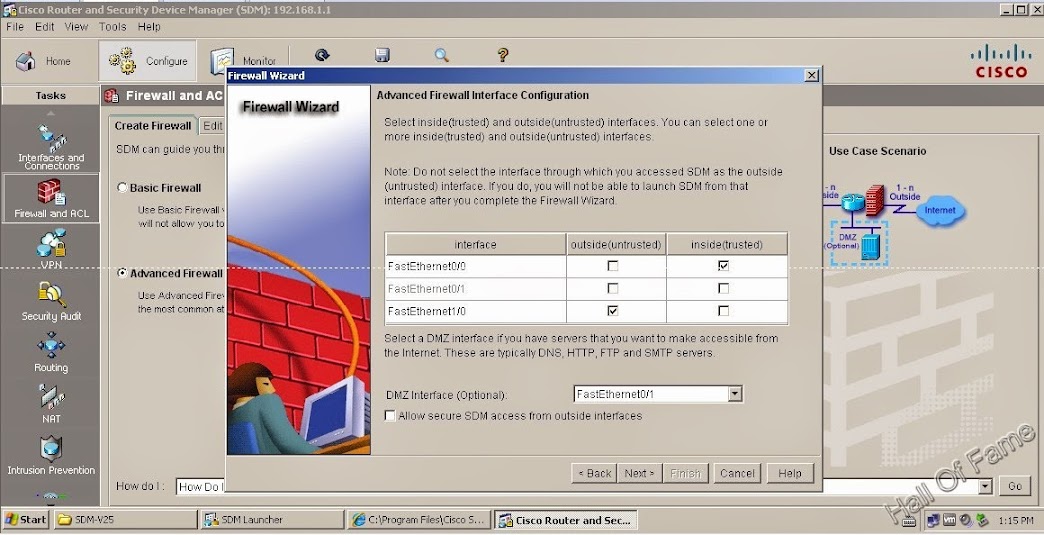Switch to Configure mode

[148, 61]
